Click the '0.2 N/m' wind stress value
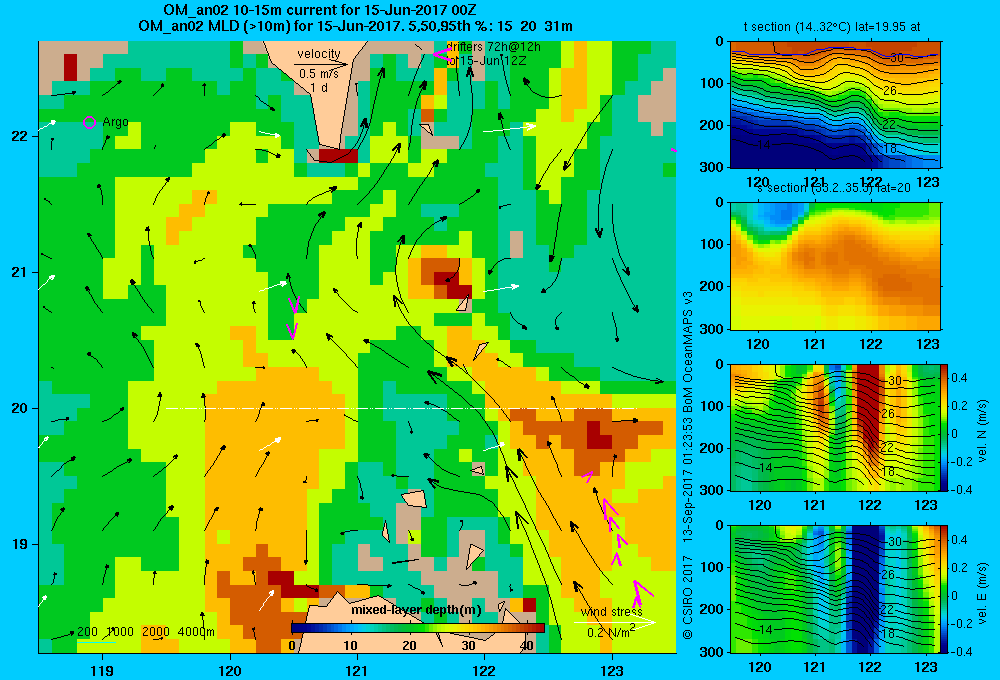The height and width of the screenshot is (680, 1000). 610,632
